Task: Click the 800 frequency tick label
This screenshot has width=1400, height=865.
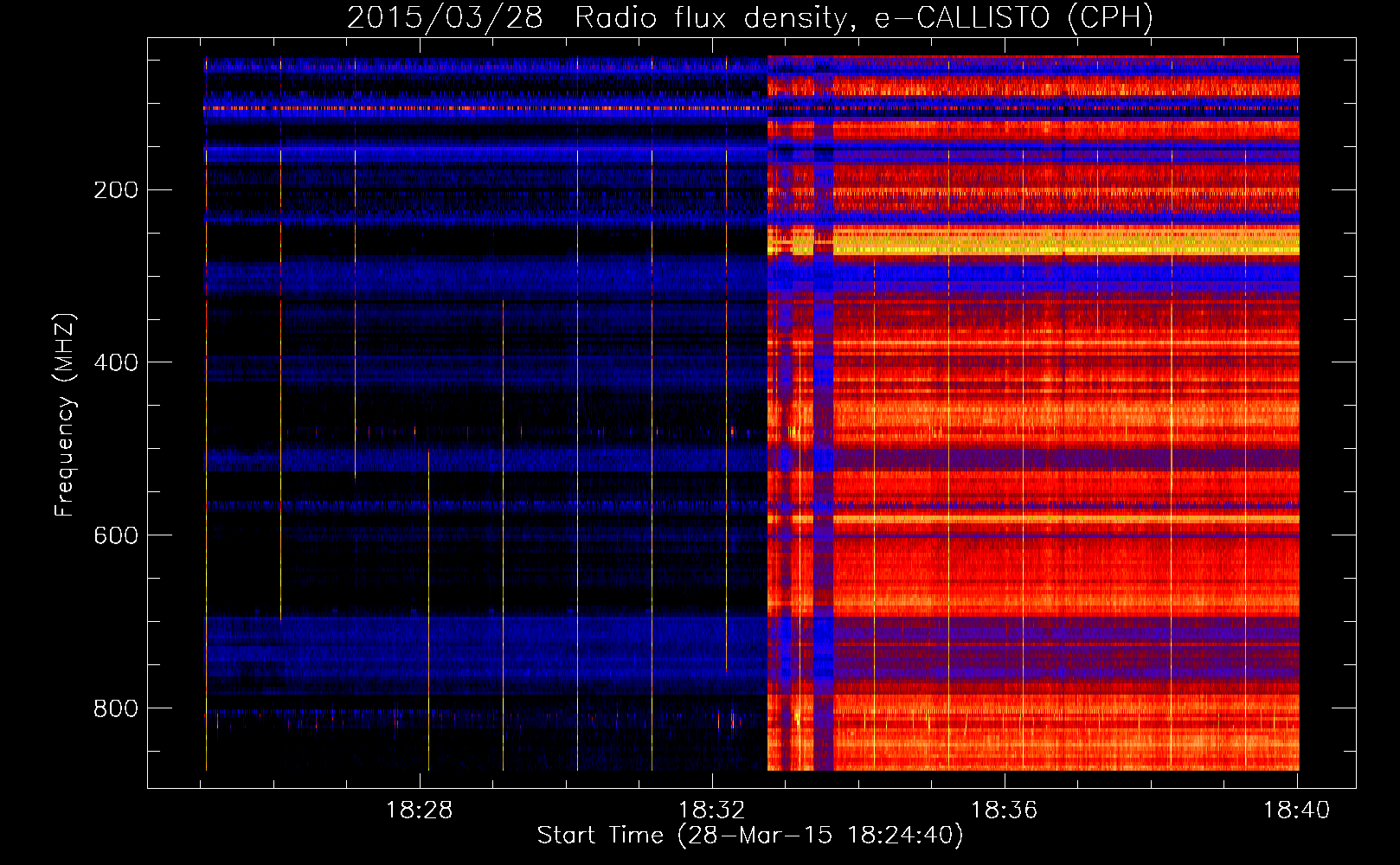Action: tap(116, 708)
